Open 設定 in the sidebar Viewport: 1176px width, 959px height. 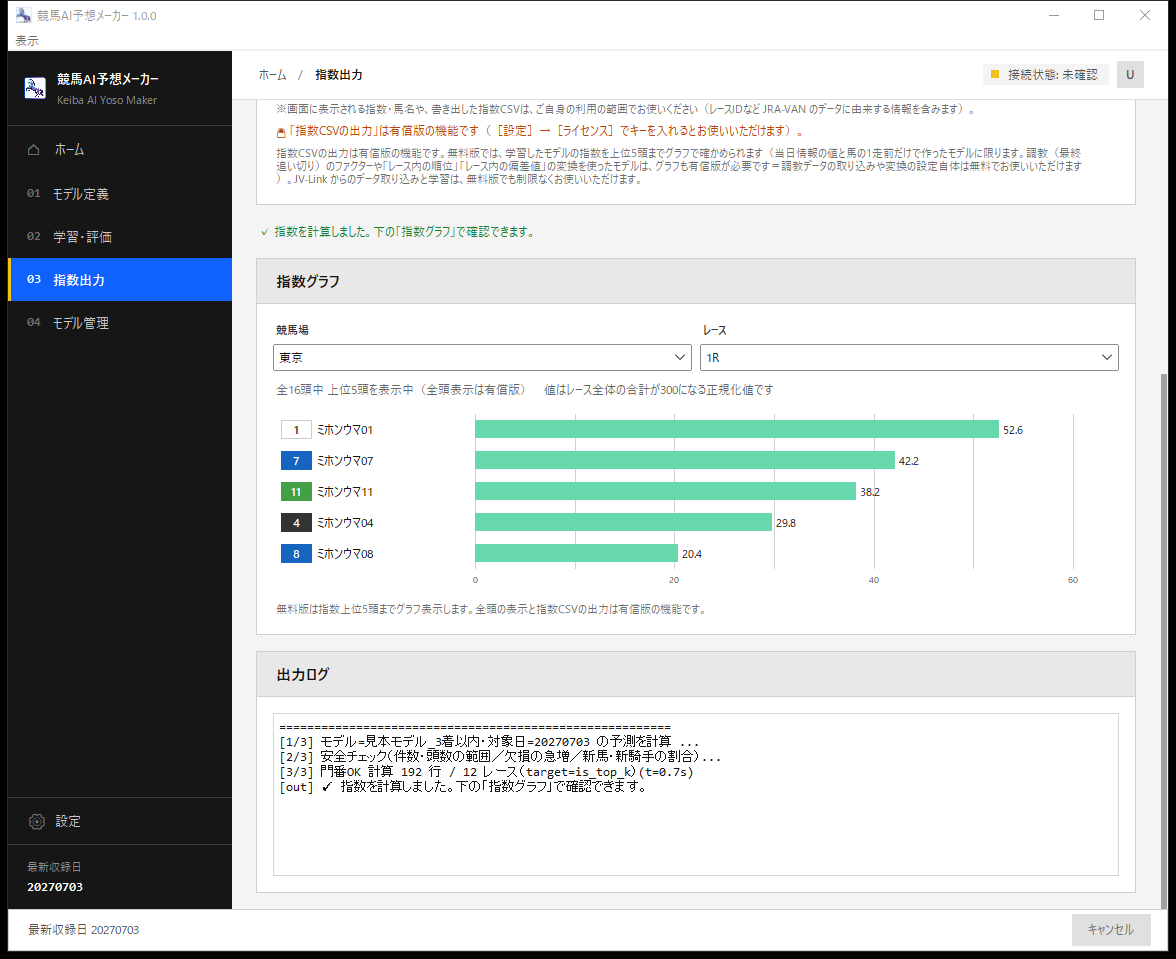pyautogui.click(x=120, y=821)
